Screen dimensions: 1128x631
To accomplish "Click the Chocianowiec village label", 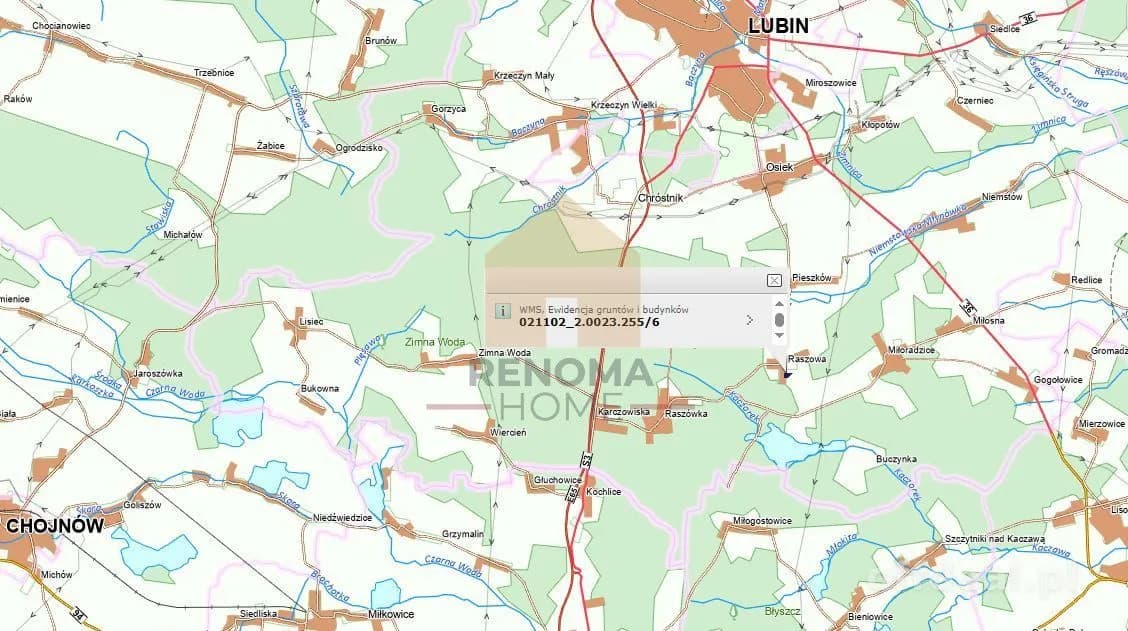I will (62, 26).
